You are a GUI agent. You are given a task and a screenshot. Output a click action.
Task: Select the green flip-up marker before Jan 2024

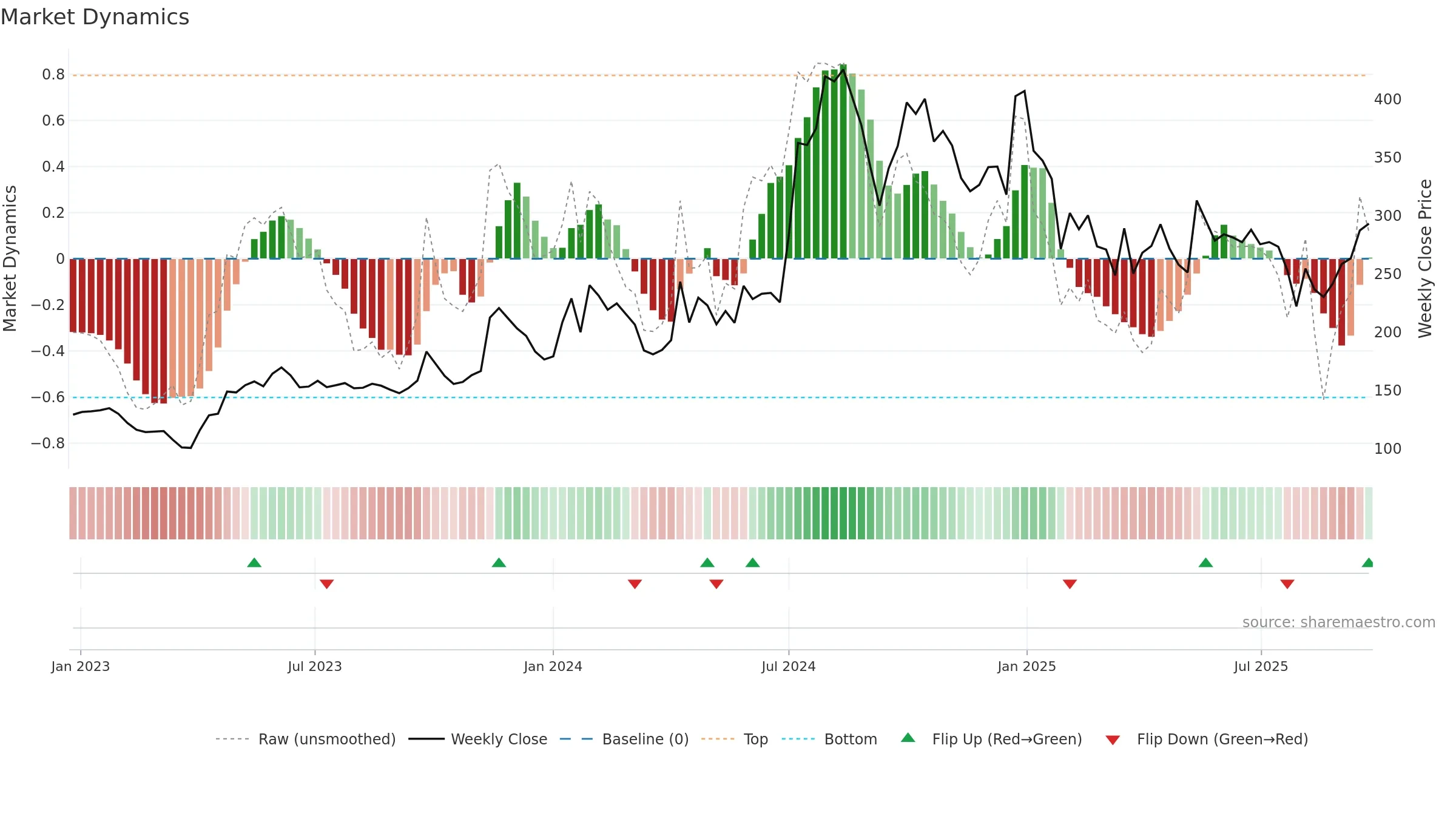(x=499, y=562)
